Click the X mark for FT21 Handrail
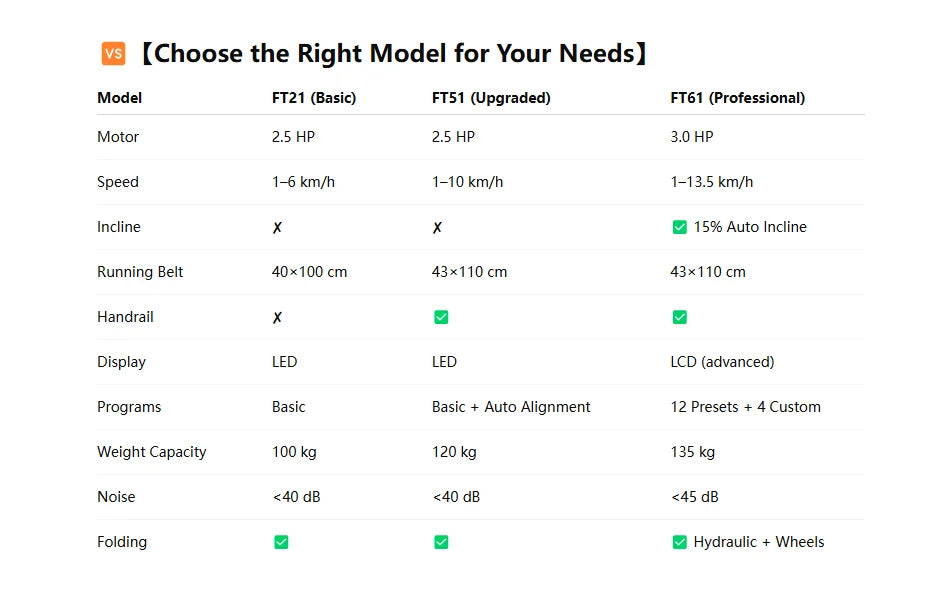The image size is (929, 607). 277,318
